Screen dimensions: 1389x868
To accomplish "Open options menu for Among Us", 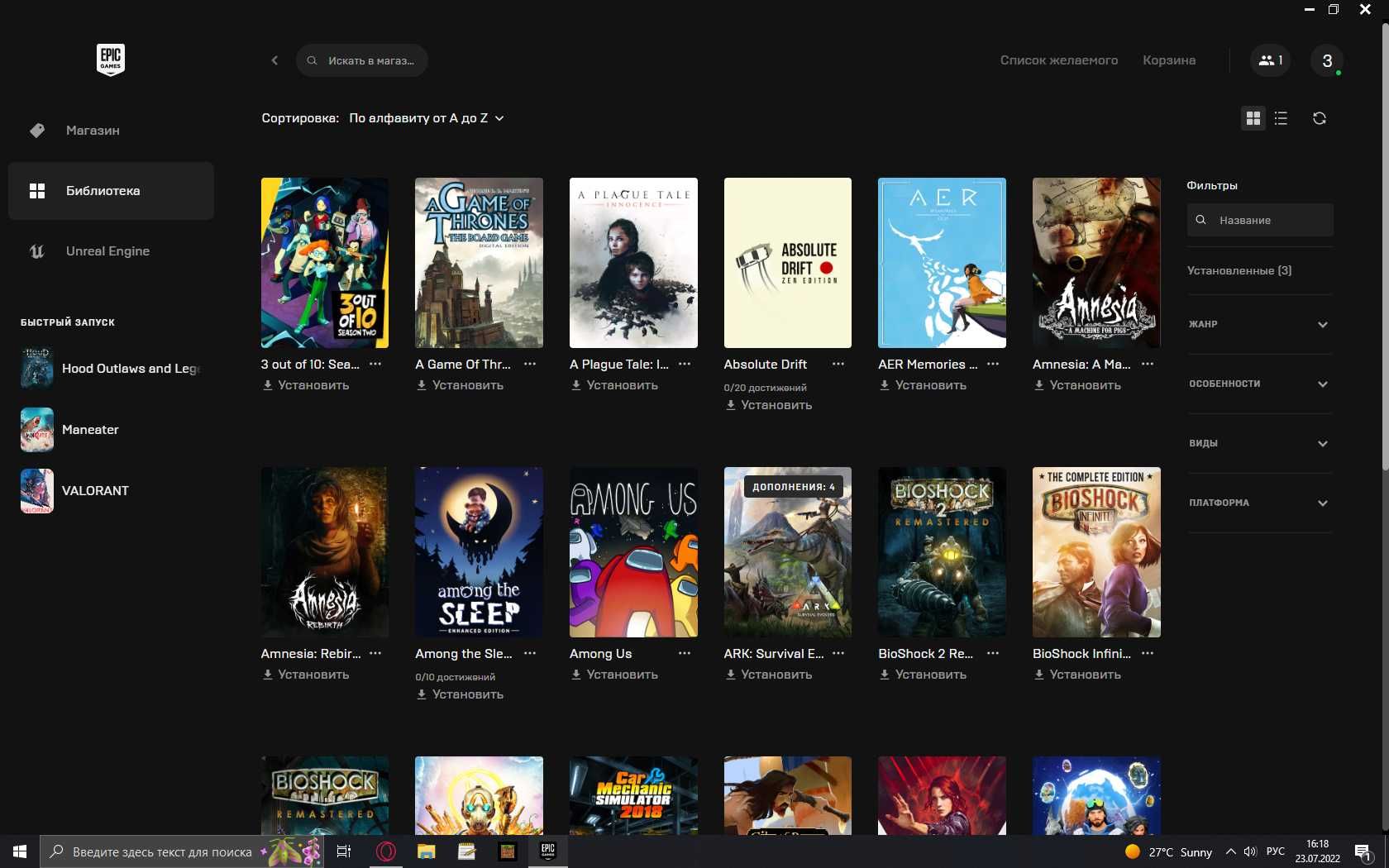I will (x=685, y=653).
